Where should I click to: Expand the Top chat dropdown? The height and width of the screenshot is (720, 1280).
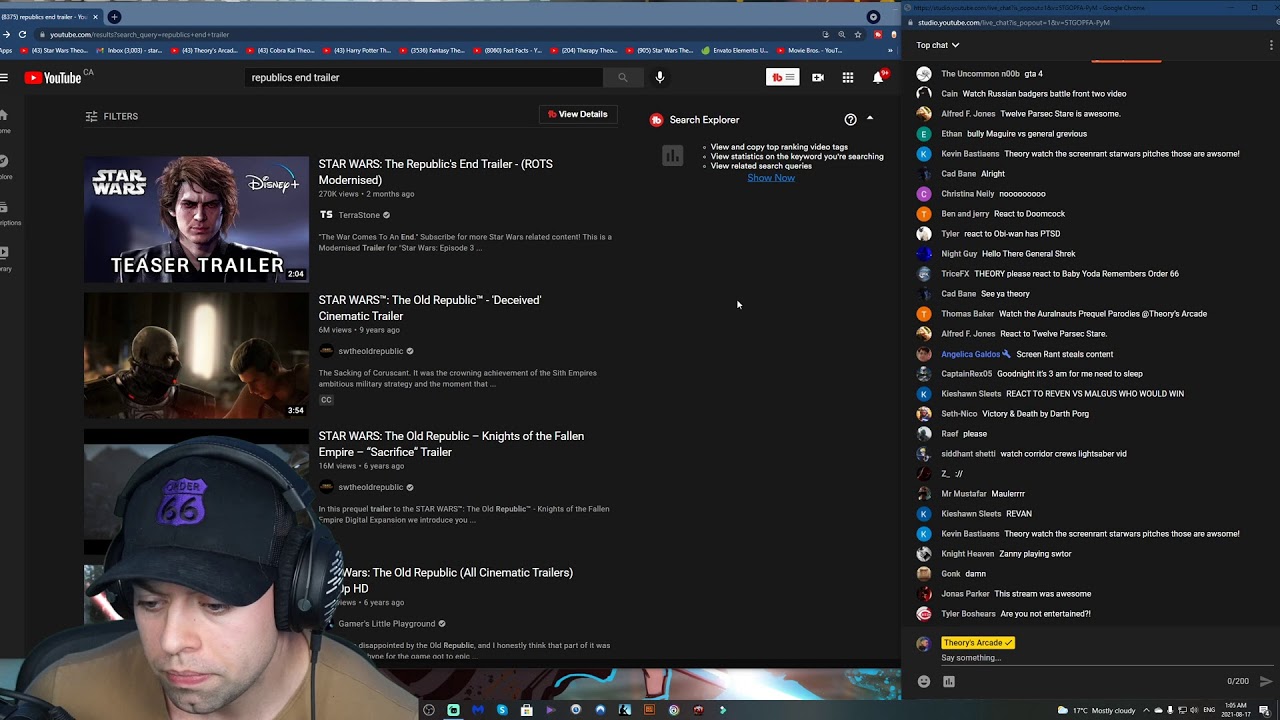click(x=938, y=45)
